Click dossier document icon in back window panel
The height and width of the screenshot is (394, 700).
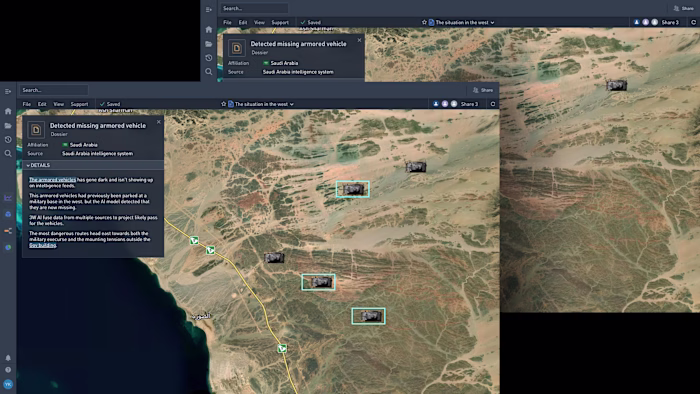[237, 48]
